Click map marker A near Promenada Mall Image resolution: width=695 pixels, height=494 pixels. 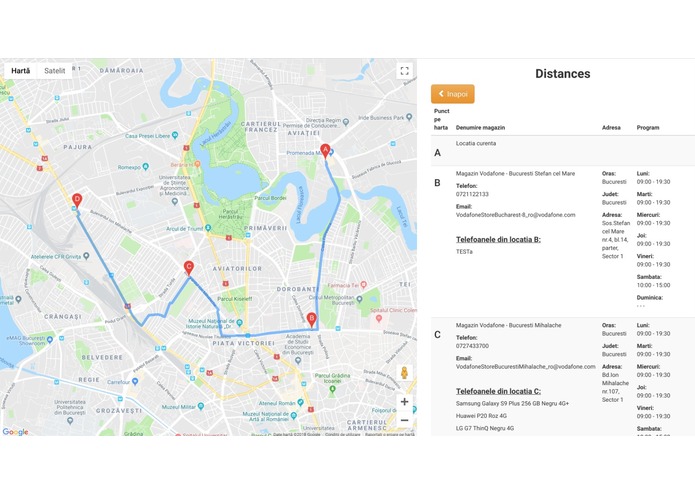(x=325, y=151)
